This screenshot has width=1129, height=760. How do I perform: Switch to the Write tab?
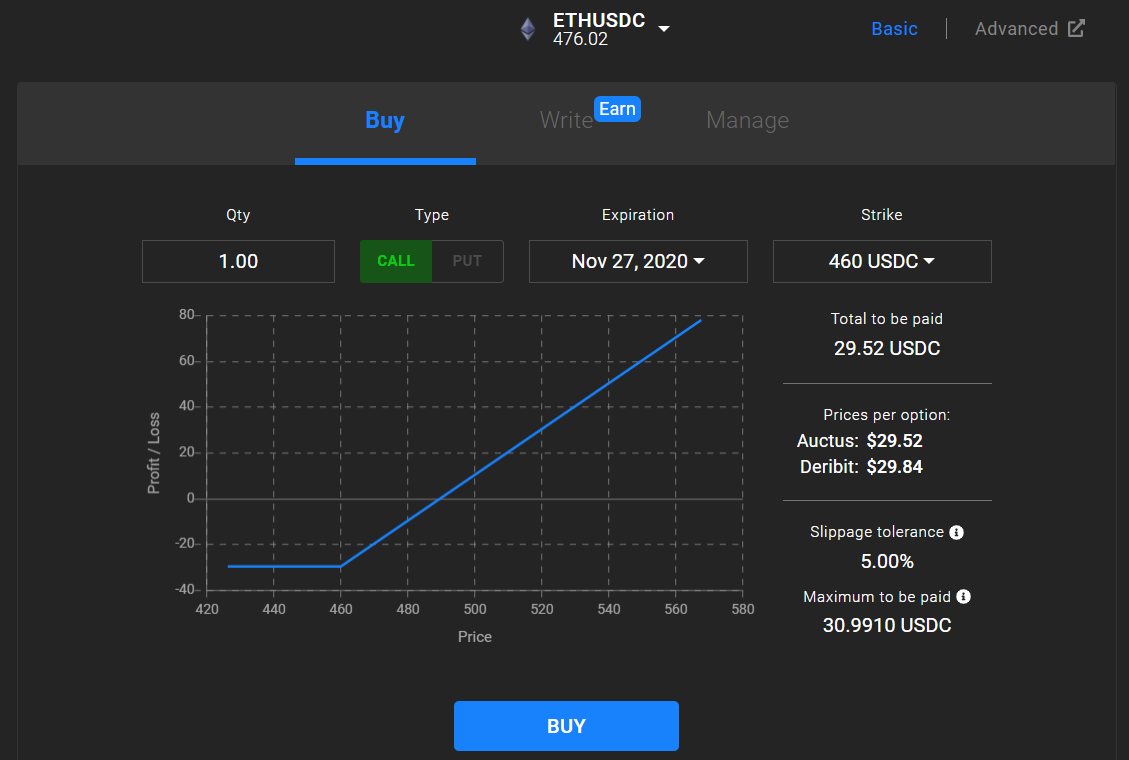566,120
